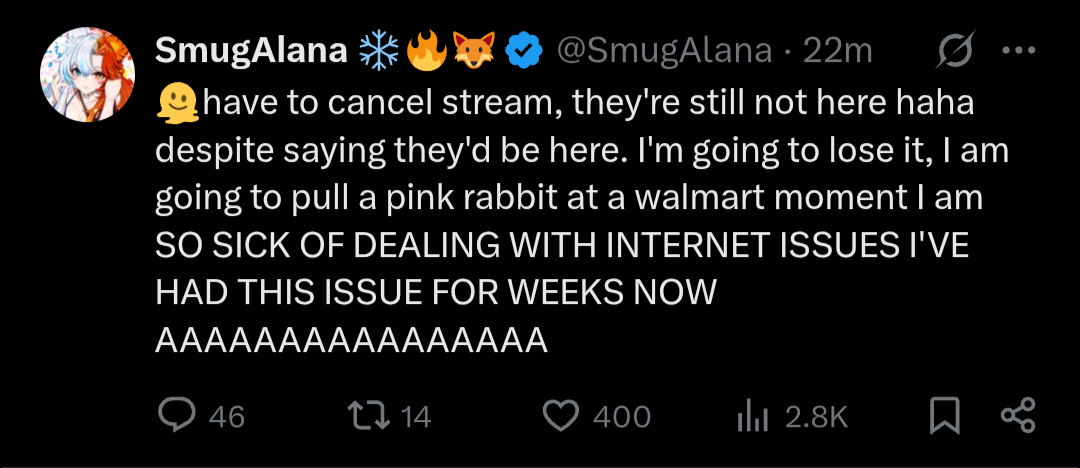Open the view analytics bar chart icon
Viewport: 1080px width, 468px height.
click(751, 416)
